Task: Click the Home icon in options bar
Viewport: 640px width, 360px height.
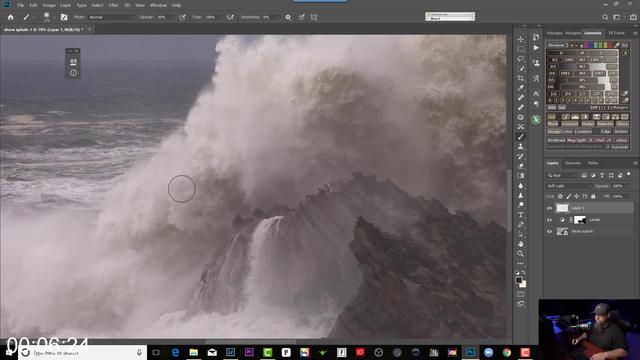Action: (11, 17)
